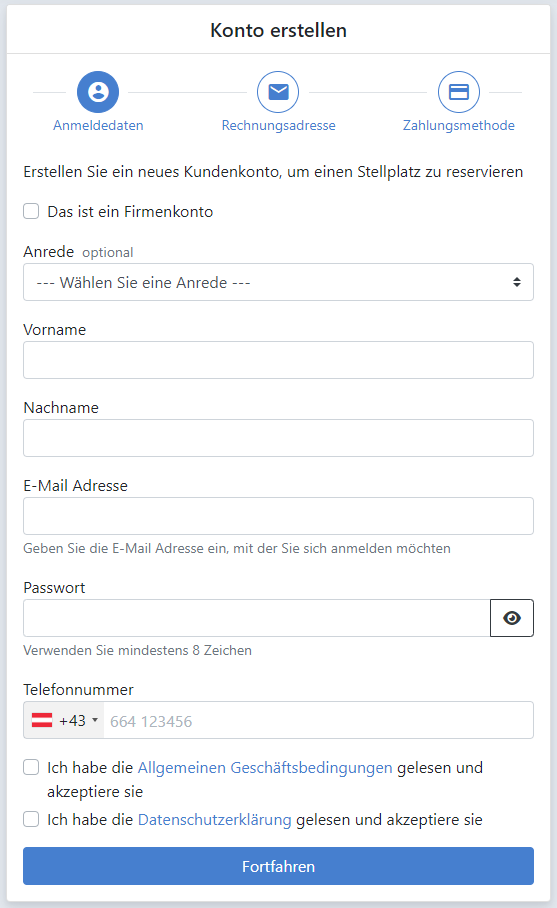Click into the Telefonnummer number field
This screenshot has height=908, width=557.
[x=318, y=720]
